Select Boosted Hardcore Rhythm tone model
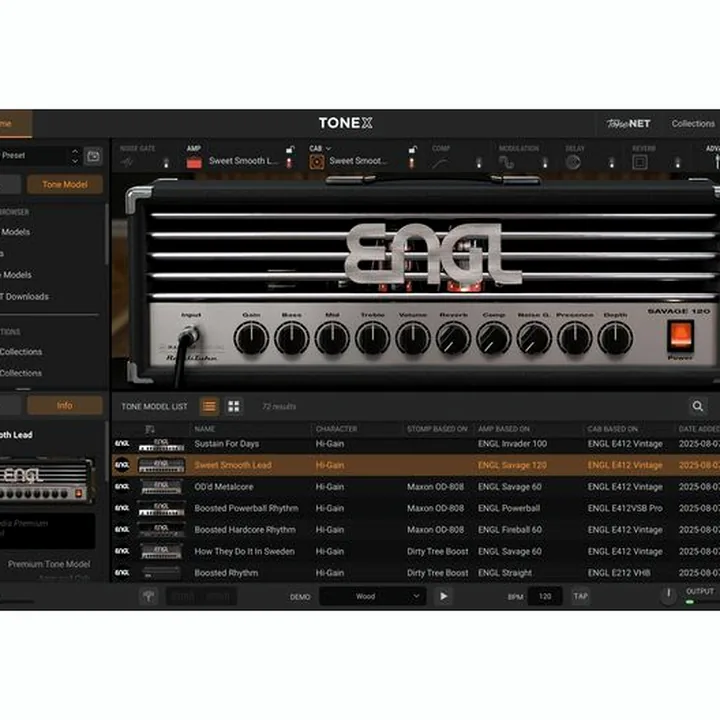This screenshot has width=720, height=720. click(416, 530)
